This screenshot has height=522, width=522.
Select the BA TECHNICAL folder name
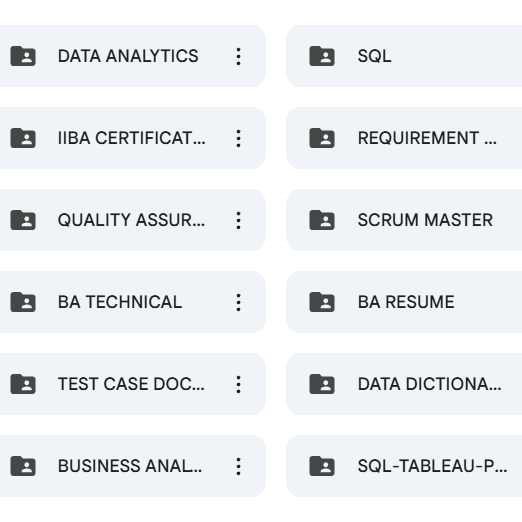pyautogui.click(x=120, y=302)
